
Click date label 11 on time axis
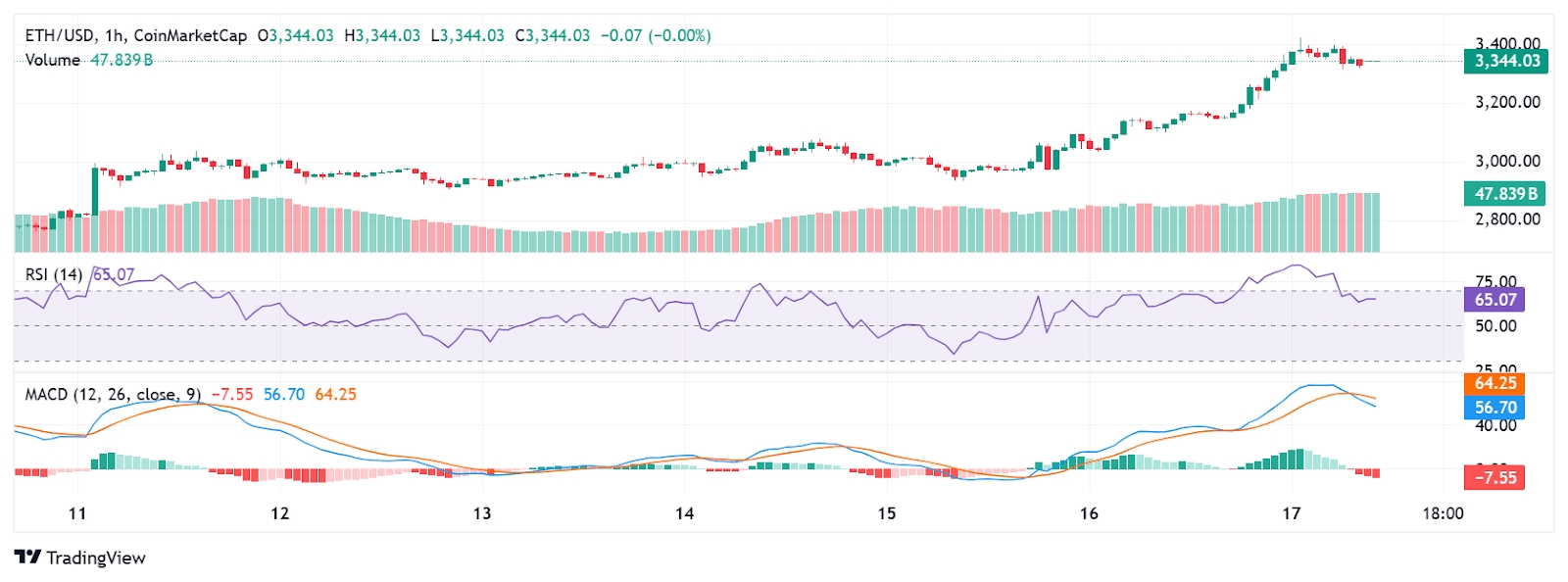[77, 513]
